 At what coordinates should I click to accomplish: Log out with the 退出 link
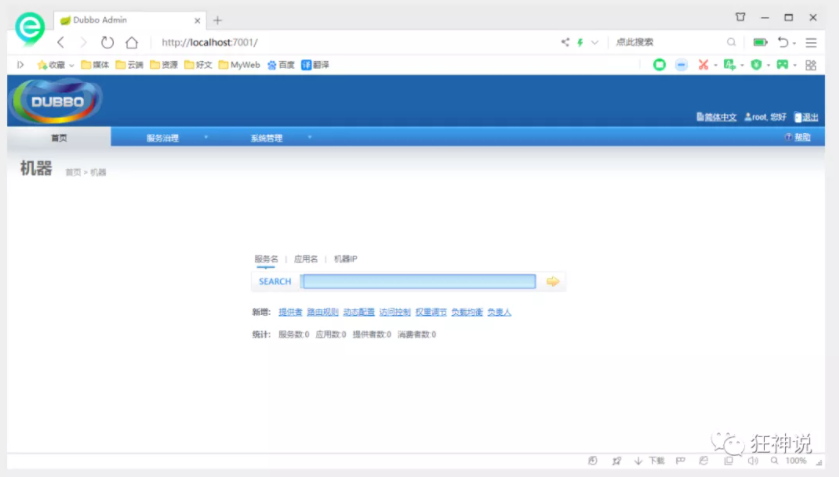[806, 117]
